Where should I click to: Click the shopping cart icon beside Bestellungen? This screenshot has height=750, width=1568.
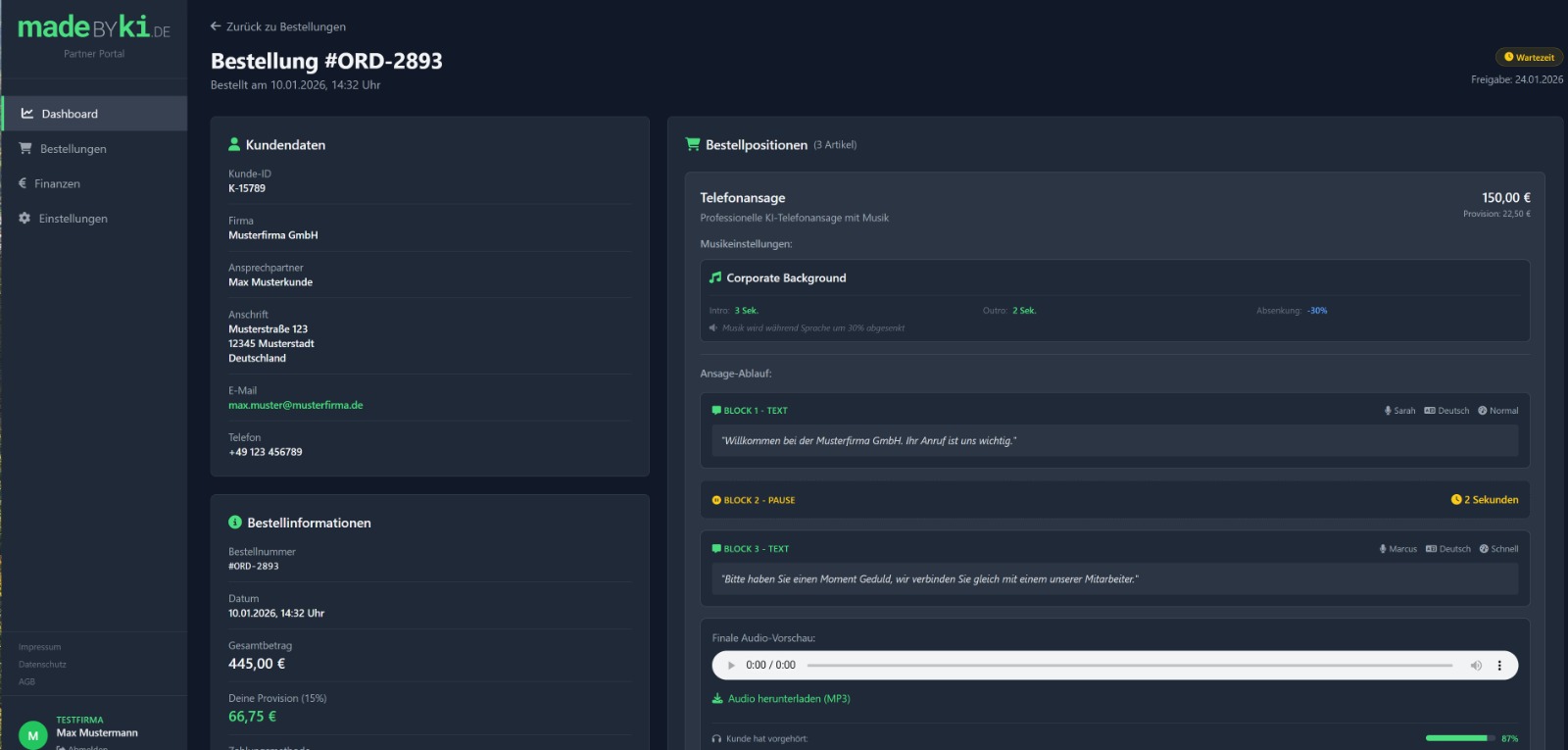point(25,148)
